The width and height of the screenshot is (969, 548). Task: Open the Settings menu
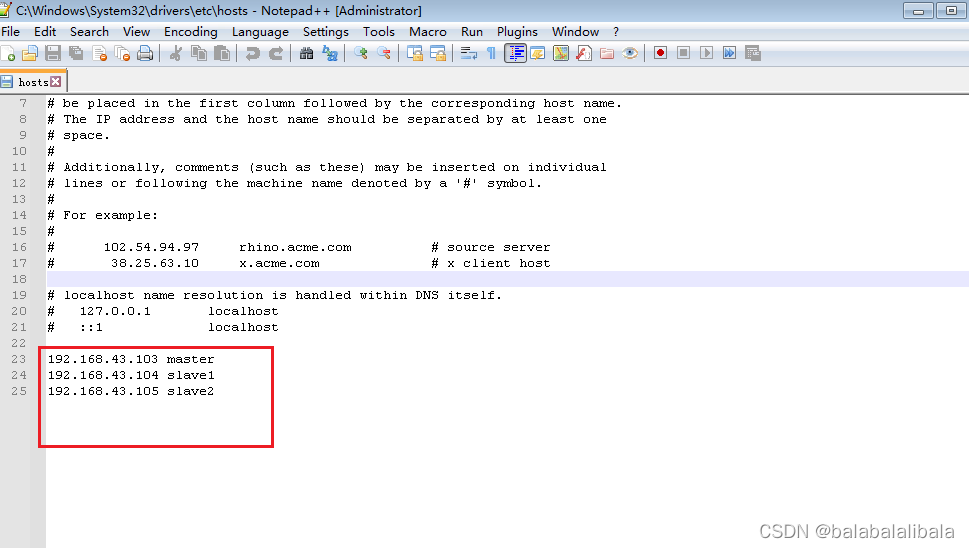pyautogui.click(x=326, y=32)
